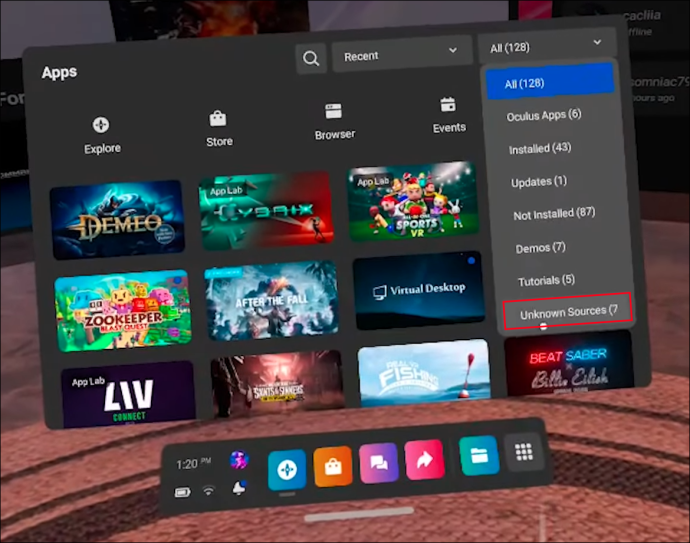Open Saints & Sinners tile
This screenshot has width=690, height=543.
277,384
